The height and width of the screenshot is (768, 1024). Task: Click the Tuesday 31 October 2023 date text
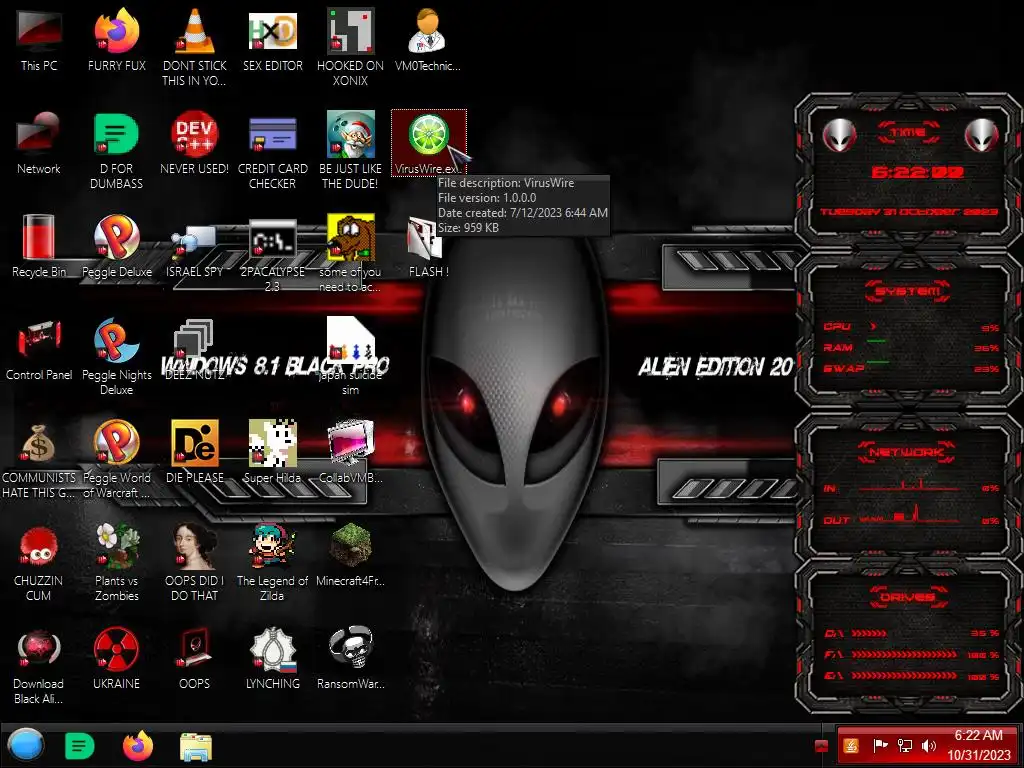coord(908,212)
